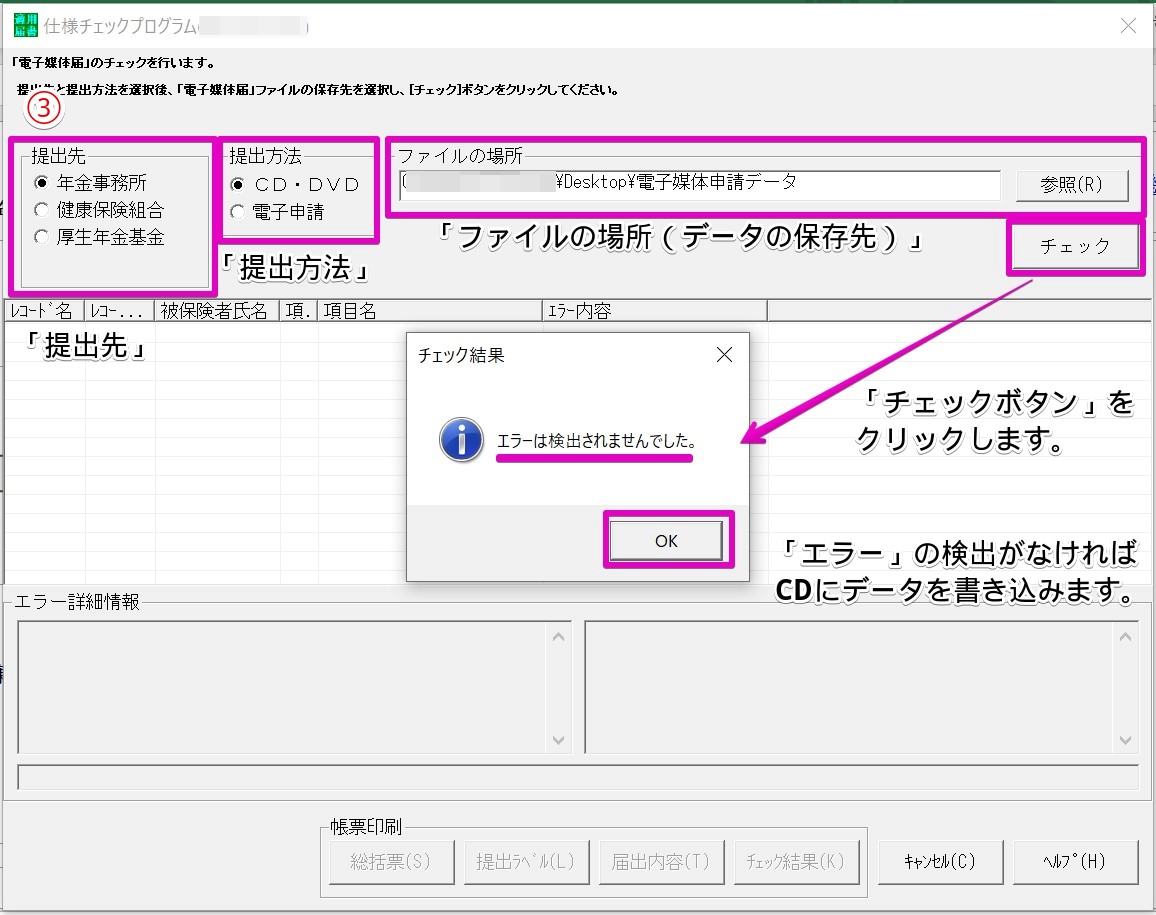Image resolution: width=1156 pixels, height=915 pixels.
Task: Open help with ヘルプ(H) button
Action: [1074, 861]
